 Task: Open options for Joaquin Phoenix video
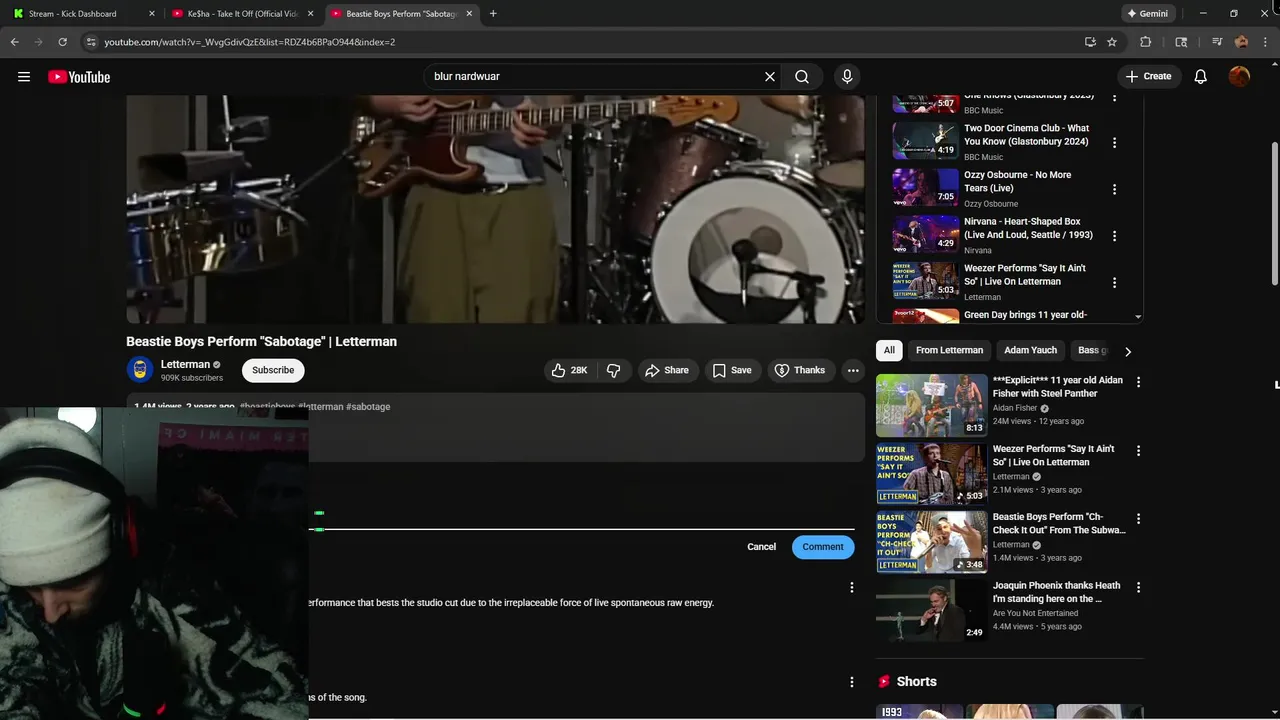[x=1138, y=587]
